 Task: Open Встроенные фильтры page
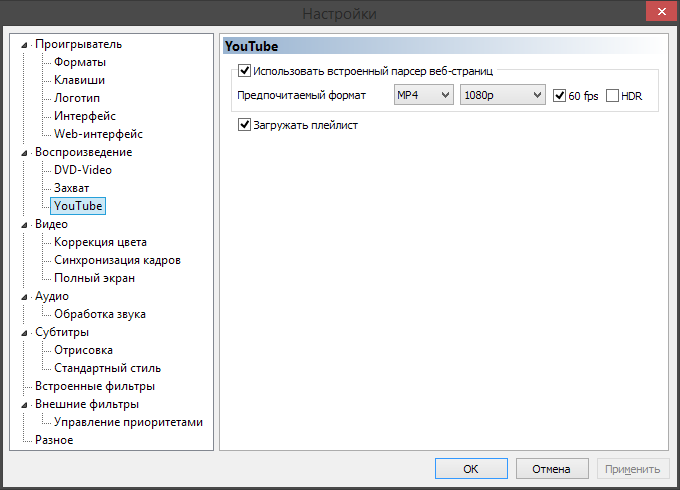(x=94, y=386)
